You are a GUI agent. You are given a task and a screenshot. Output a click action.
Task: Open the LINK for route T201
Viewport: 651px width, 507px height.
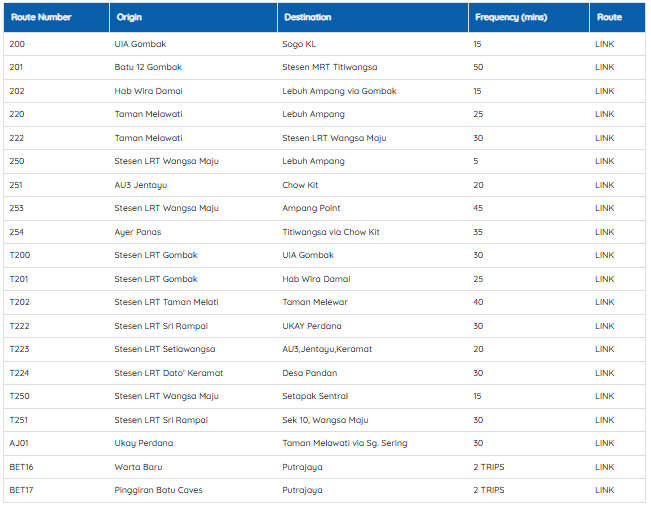pyautogui.click(x=604, y=279)
